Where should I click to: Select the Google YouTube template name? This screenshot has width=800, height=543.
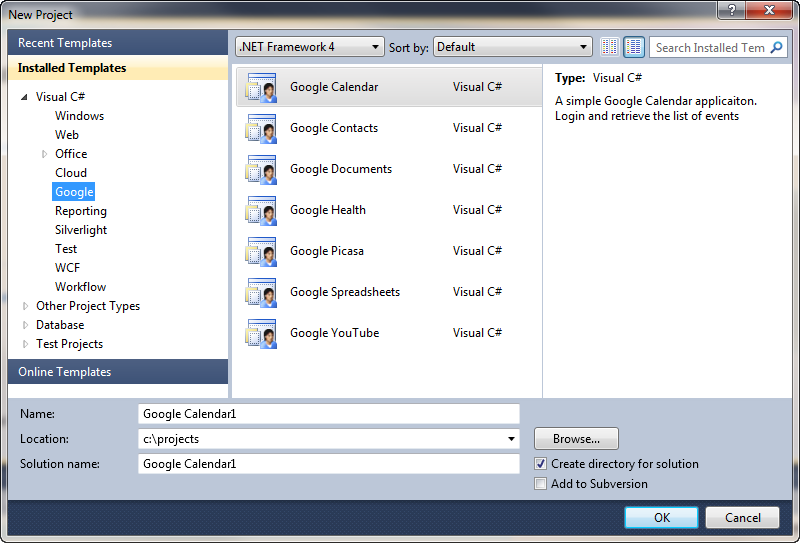click(335, 333)
